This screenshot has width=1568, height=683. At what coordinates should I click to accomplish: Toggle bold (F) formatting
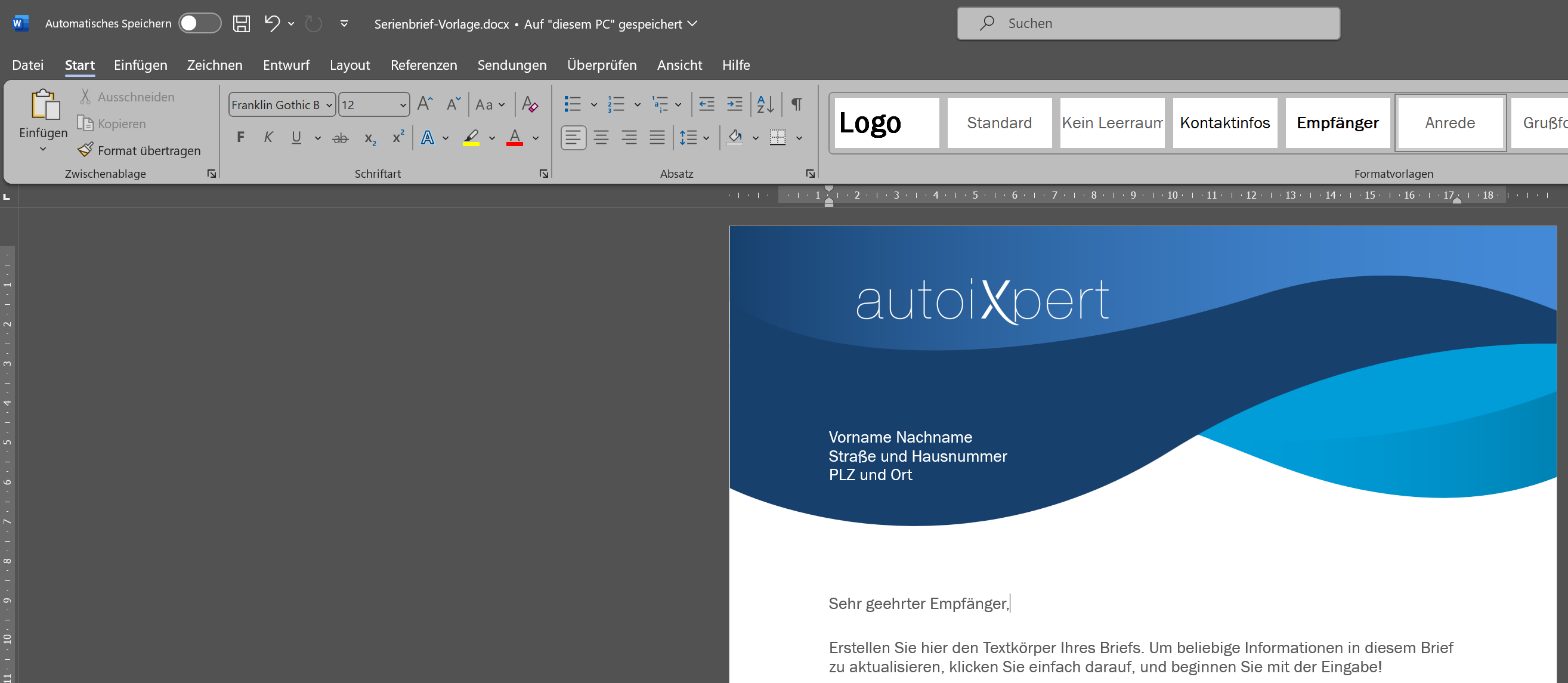click(240, 138)
